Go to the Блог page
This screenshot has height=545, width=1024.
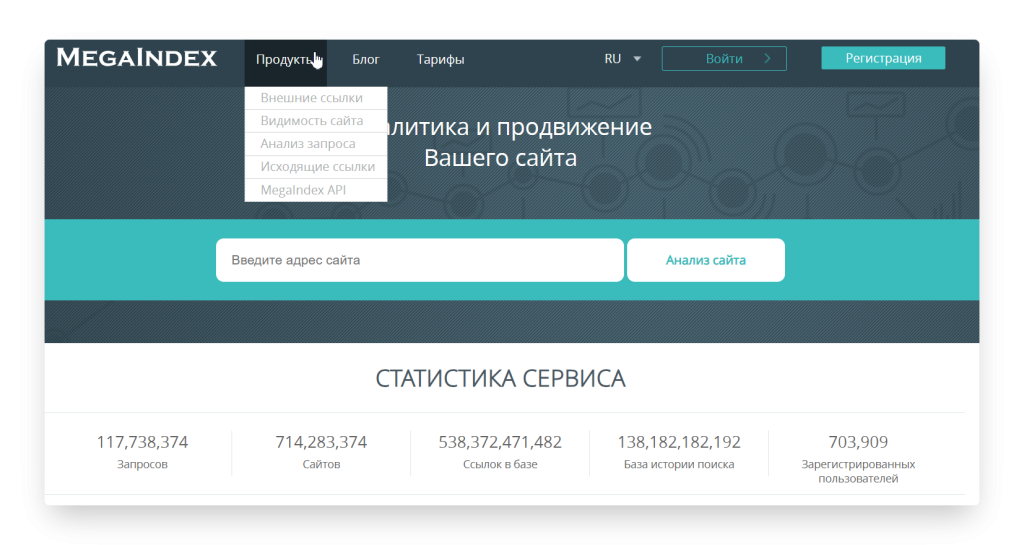[366, 59]
